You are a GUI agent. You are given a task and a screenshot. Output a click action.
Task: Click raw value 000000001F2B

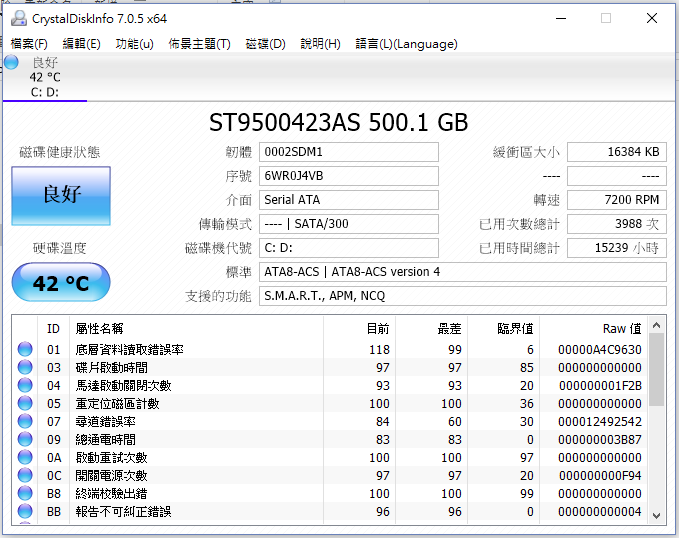[600, 386]
